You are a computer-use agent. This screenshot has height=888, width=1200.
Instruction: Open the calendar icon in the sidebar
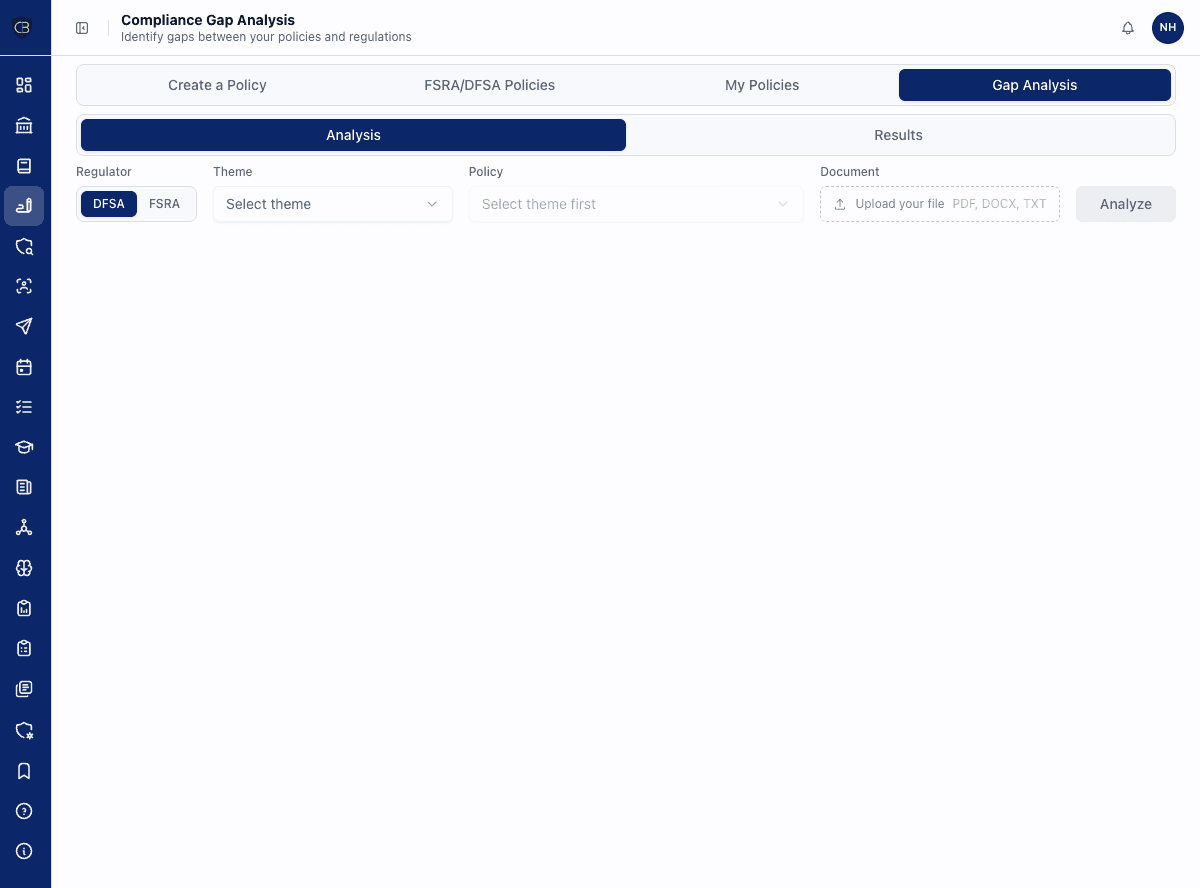24,367
